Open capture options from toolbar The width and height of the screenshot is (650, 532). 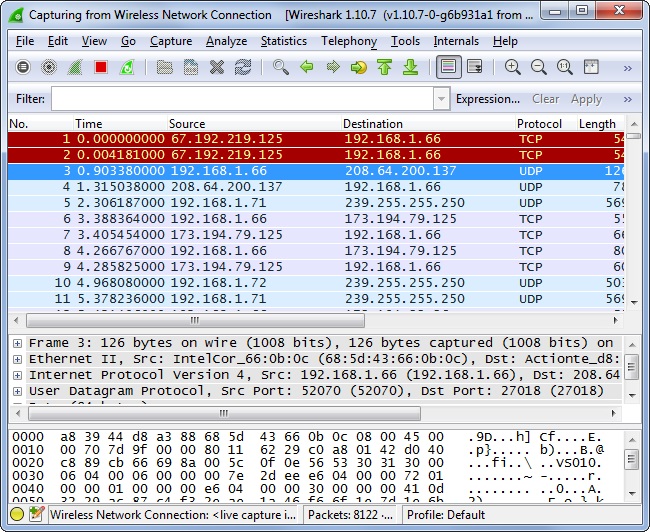(49, 67)
